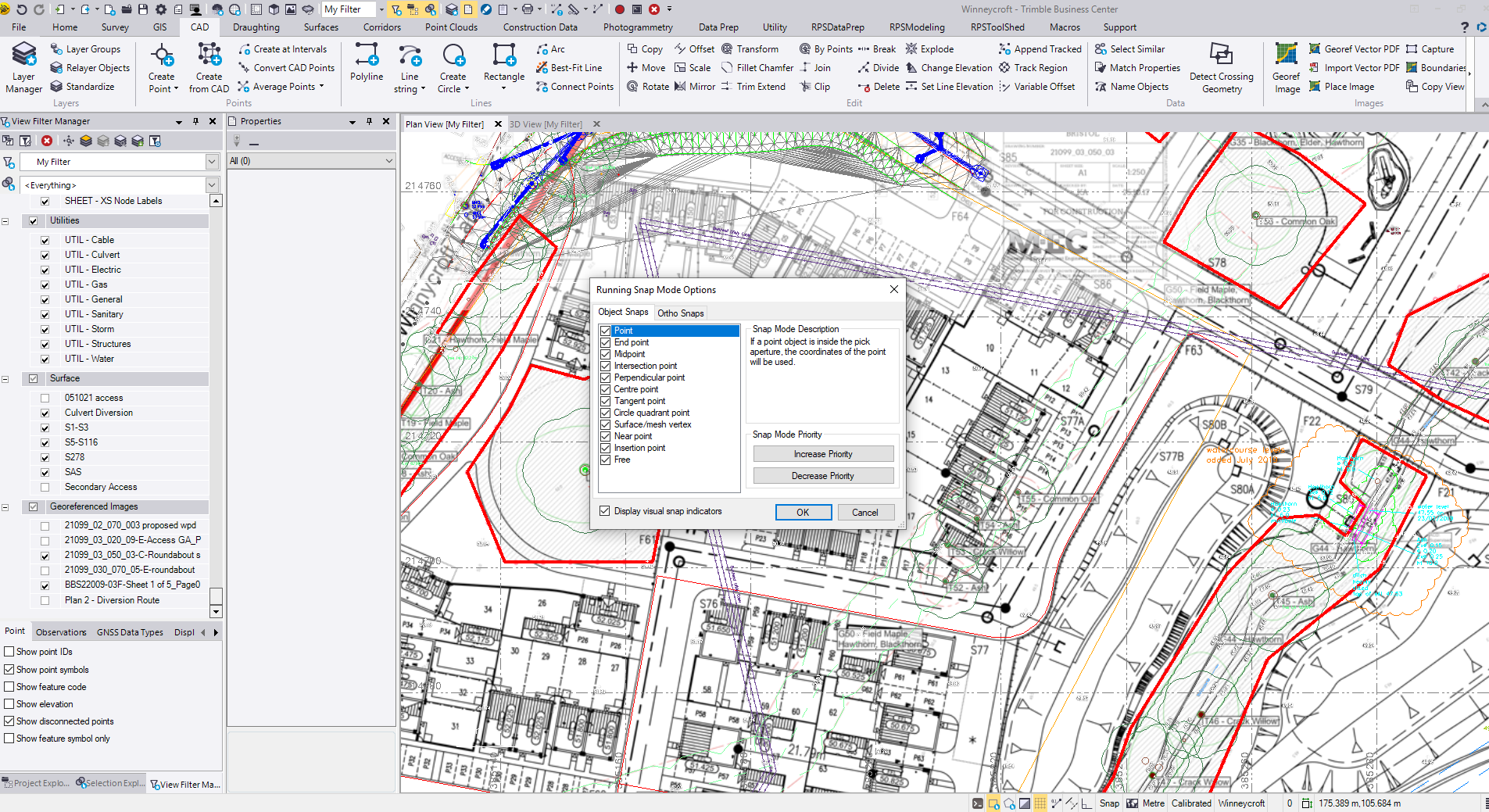Switch to the Ortho Snaps tab
Screen dimensions: 1489x812
(x=680, y=313)
